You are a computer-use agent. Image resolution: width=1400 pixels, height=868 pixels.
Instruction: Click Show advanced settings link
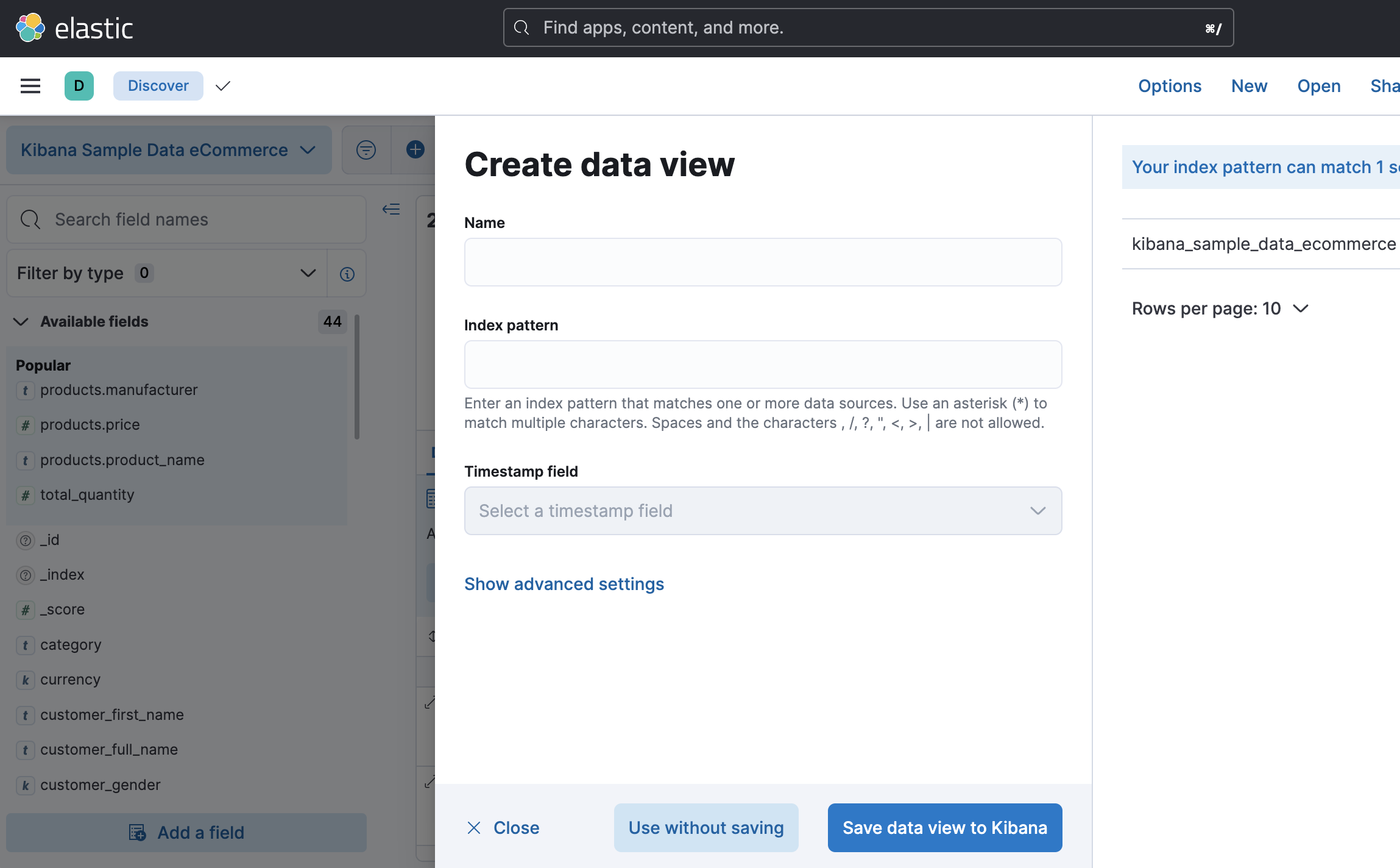pos(564,584)
